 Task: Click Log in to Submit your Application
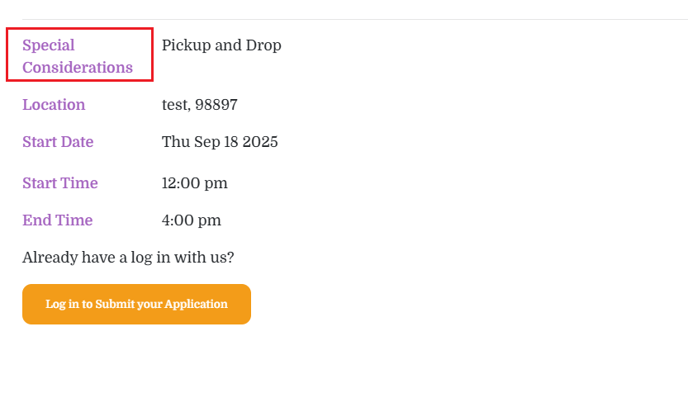pos(136,304)
